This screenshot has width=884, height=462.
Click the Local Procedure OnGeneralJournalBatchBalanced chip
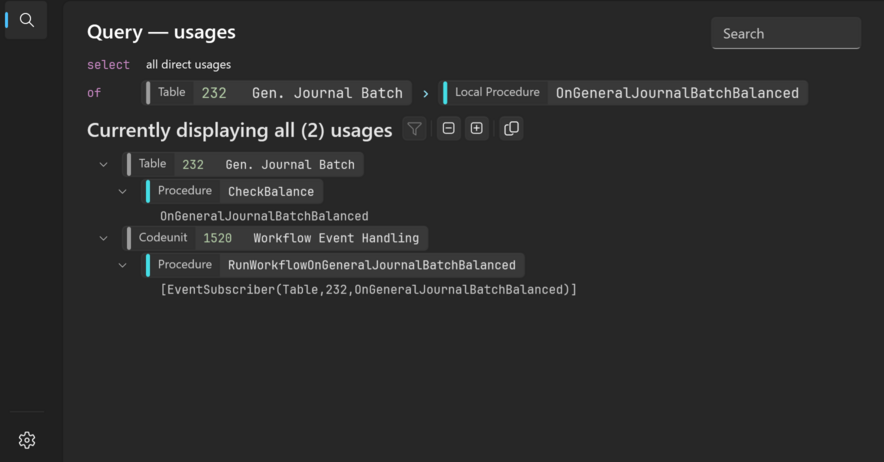point(623,93)
